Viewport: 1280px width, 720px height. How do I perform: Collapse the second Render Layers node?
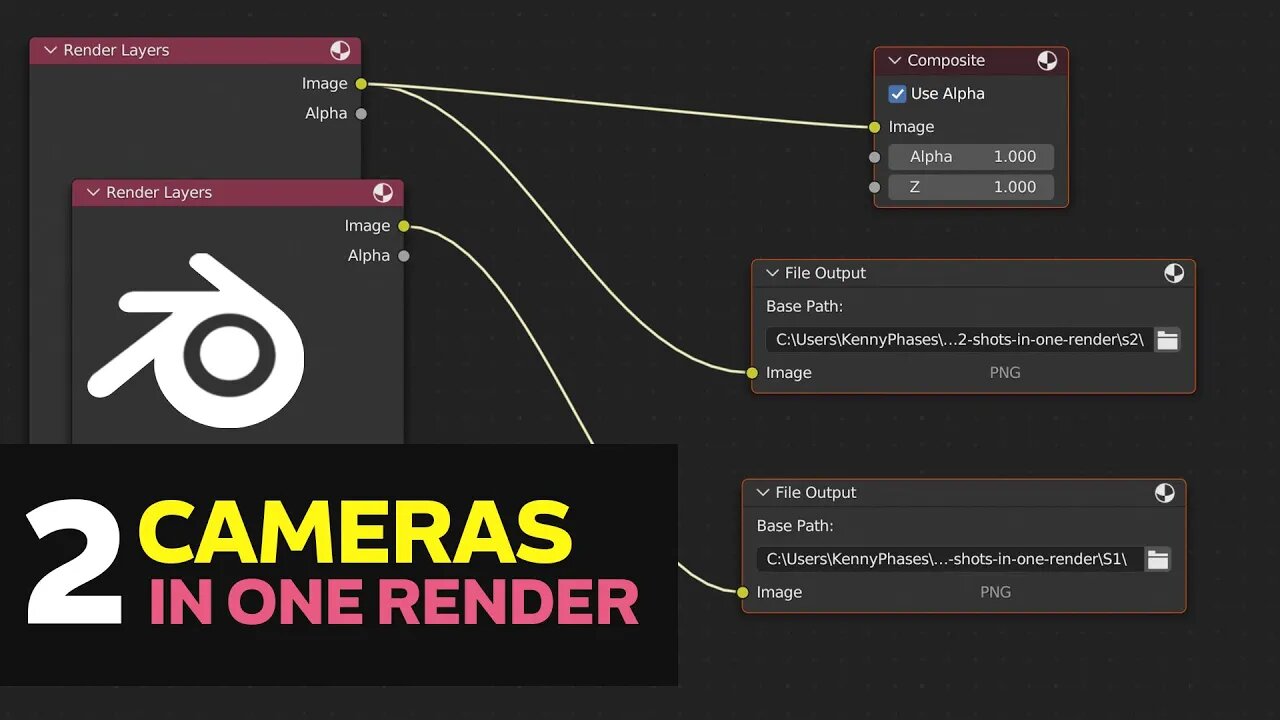point(92,192)
